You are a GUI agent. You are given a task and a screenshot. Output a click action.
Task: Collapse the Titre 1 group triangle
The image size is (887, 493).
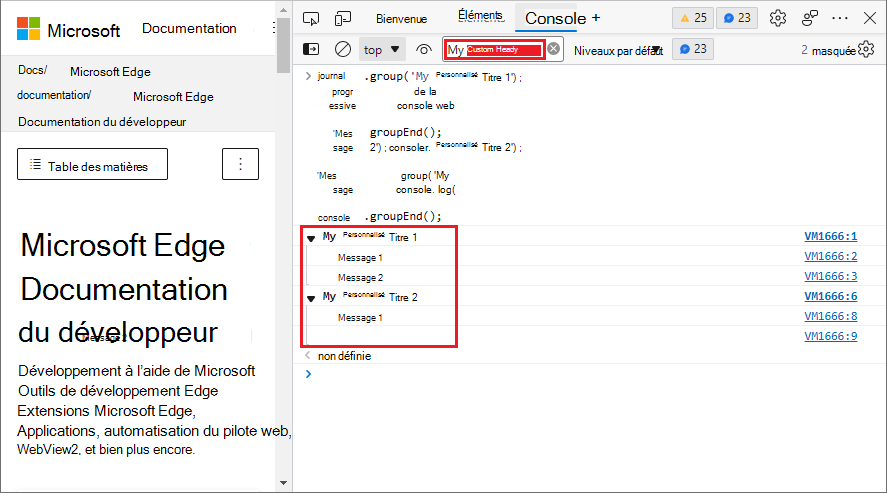coord(311,239)
